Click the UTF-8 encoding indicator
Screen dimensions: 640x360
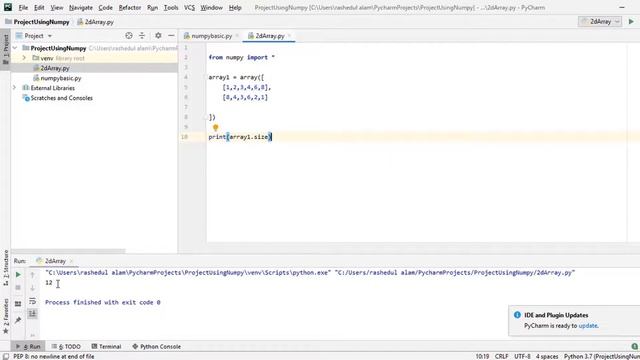[x=522, y=356]
